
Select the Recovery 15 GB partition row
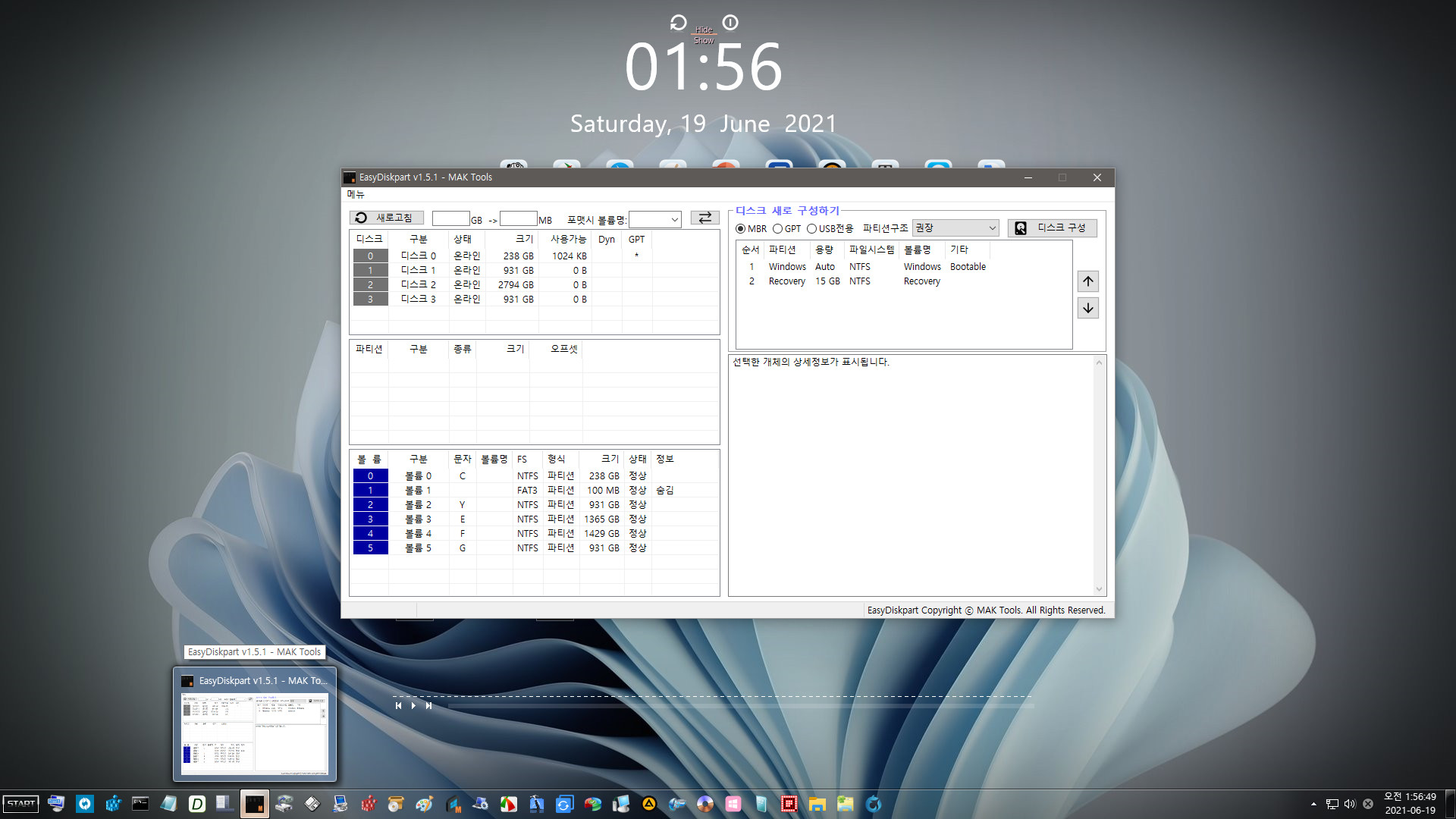[903, 281]
